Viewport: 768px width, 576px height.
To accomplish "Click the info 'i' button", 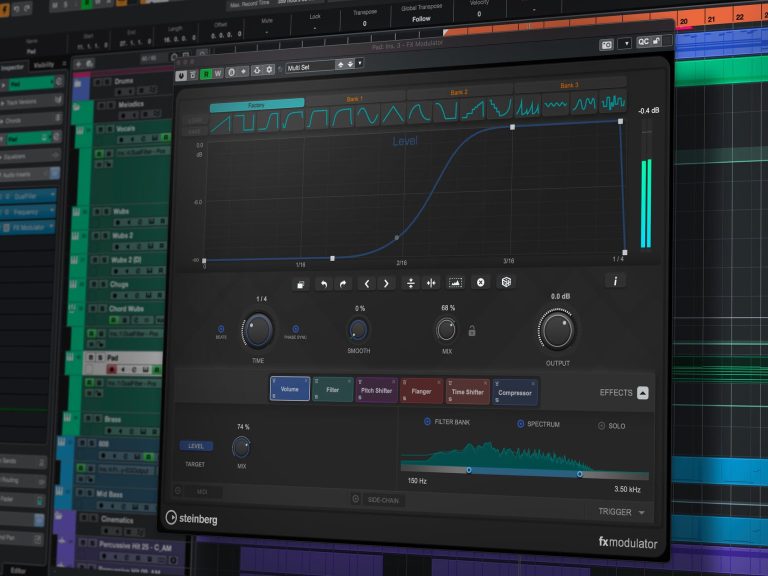I will pos(615,281).
